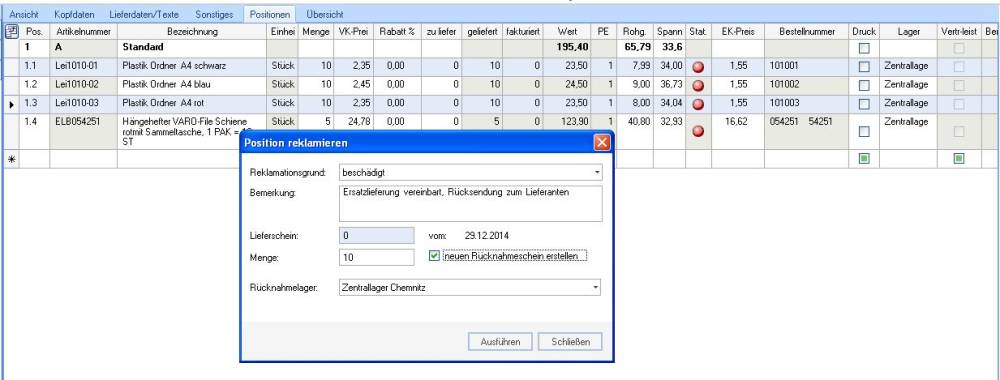Click the new-row asterisk marker
Viewport: 1000px width, 380px height.
click(x=11, y=159)
